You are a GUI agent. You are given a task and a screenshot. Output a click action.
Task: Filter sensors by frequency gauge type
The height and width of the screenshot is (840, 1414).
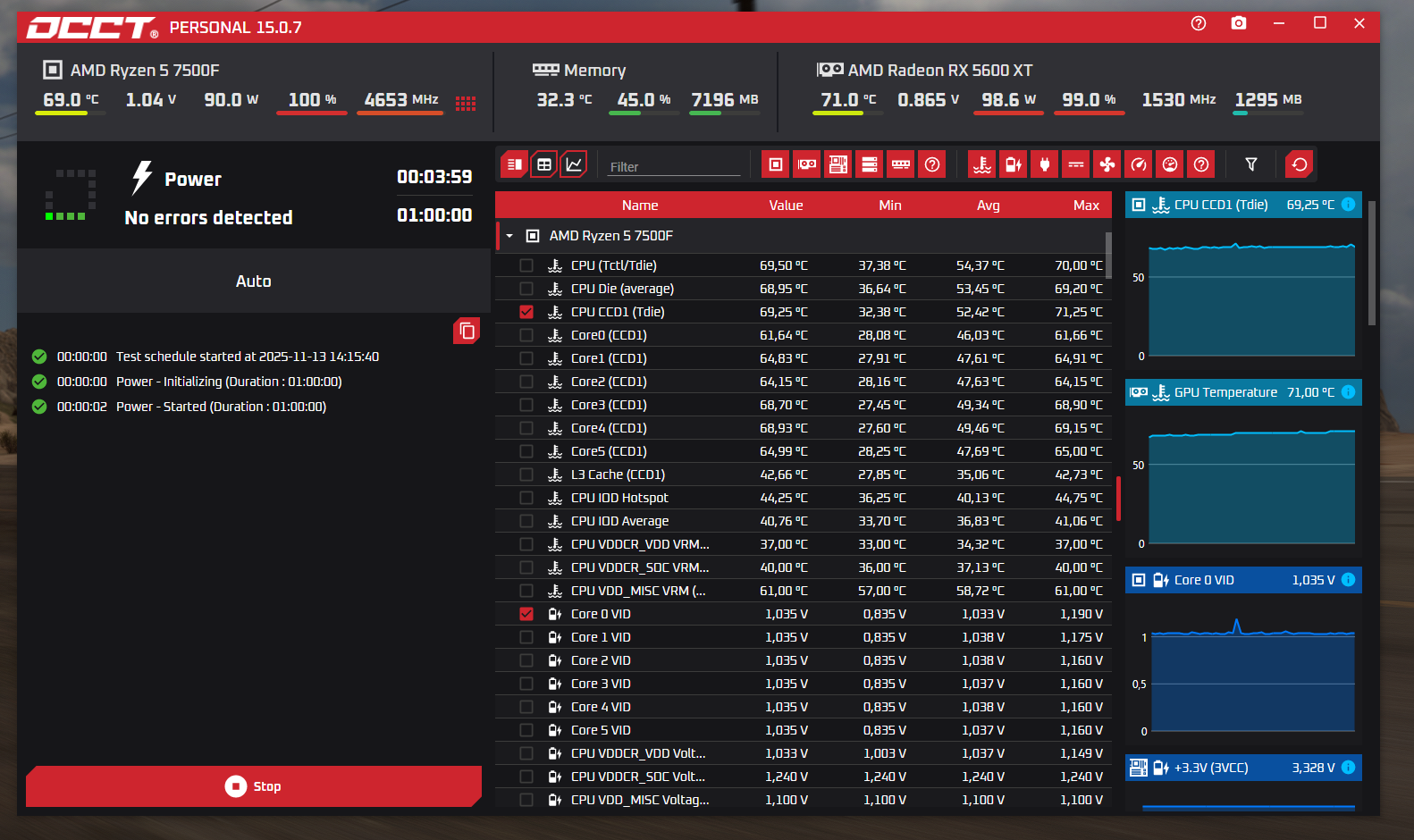tap(1139, 164)
